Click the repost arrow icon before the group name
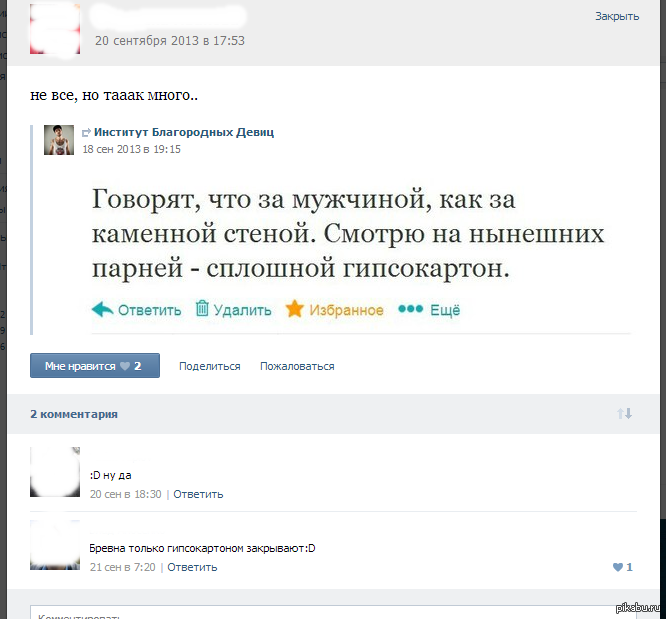This screenshot has height=619, width=666. (x=86, y=132)
